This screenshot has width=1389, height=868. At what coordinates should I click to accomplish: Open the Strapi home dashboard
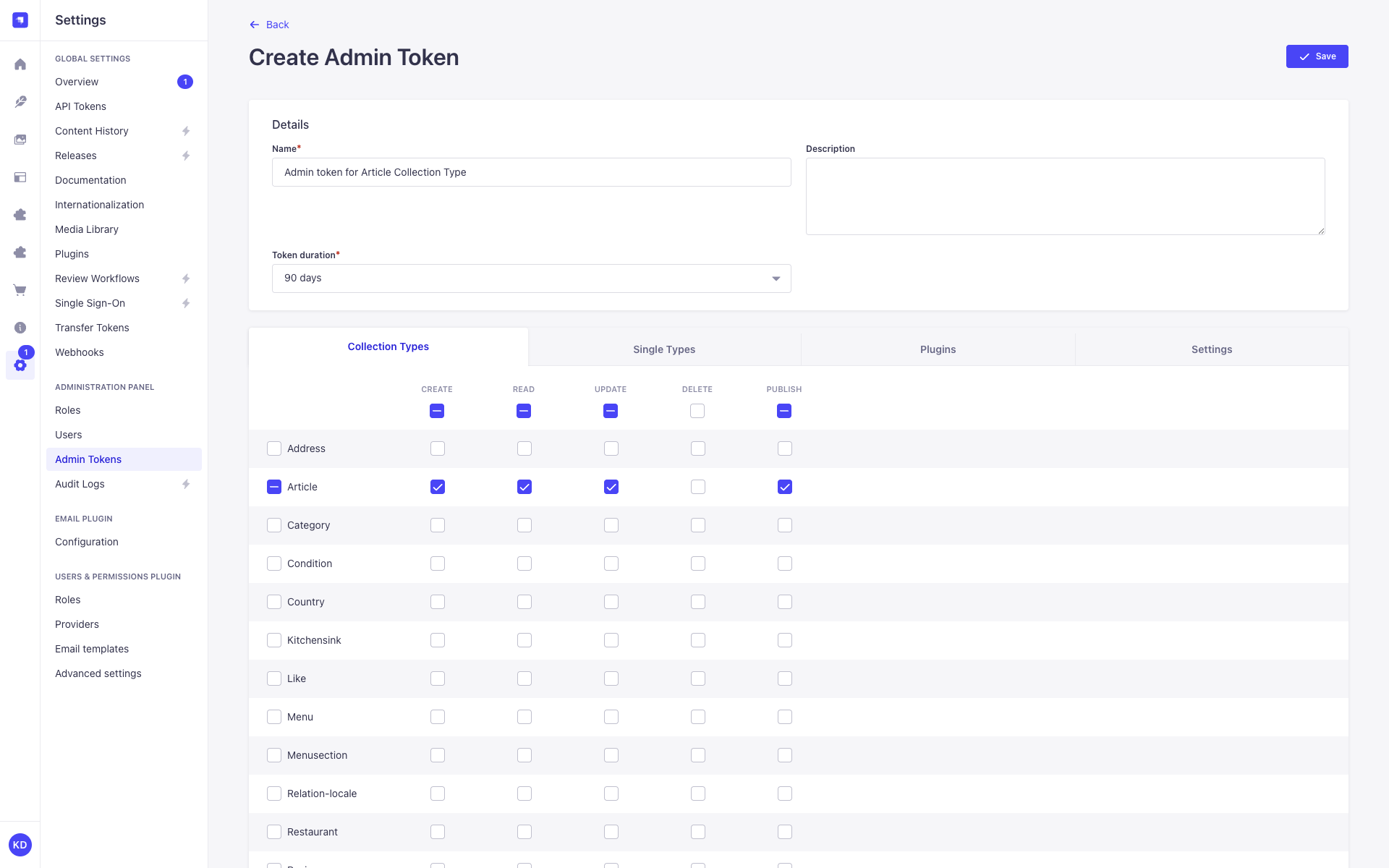[x=20, y=64]
